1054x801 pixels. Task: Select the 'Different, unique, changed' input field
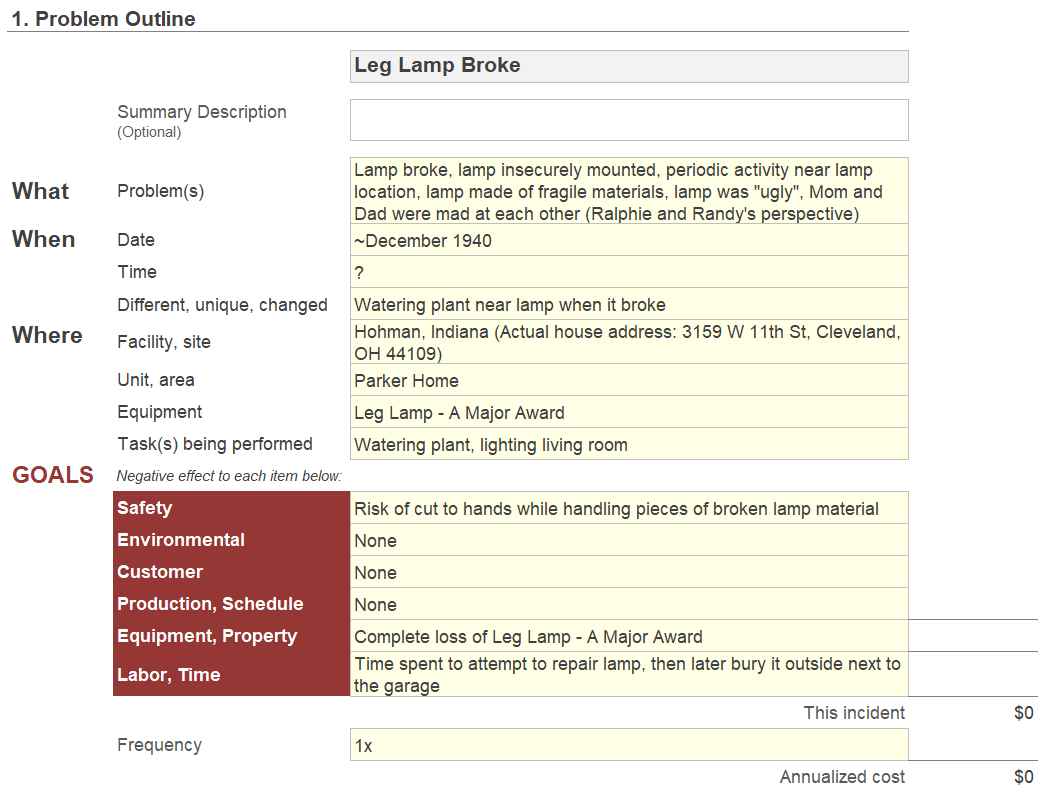[x=629, y=304]
